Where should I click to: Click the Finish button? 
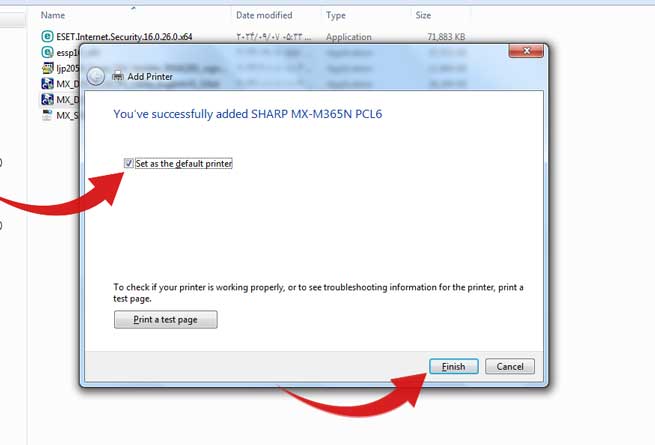pos(454,366)
